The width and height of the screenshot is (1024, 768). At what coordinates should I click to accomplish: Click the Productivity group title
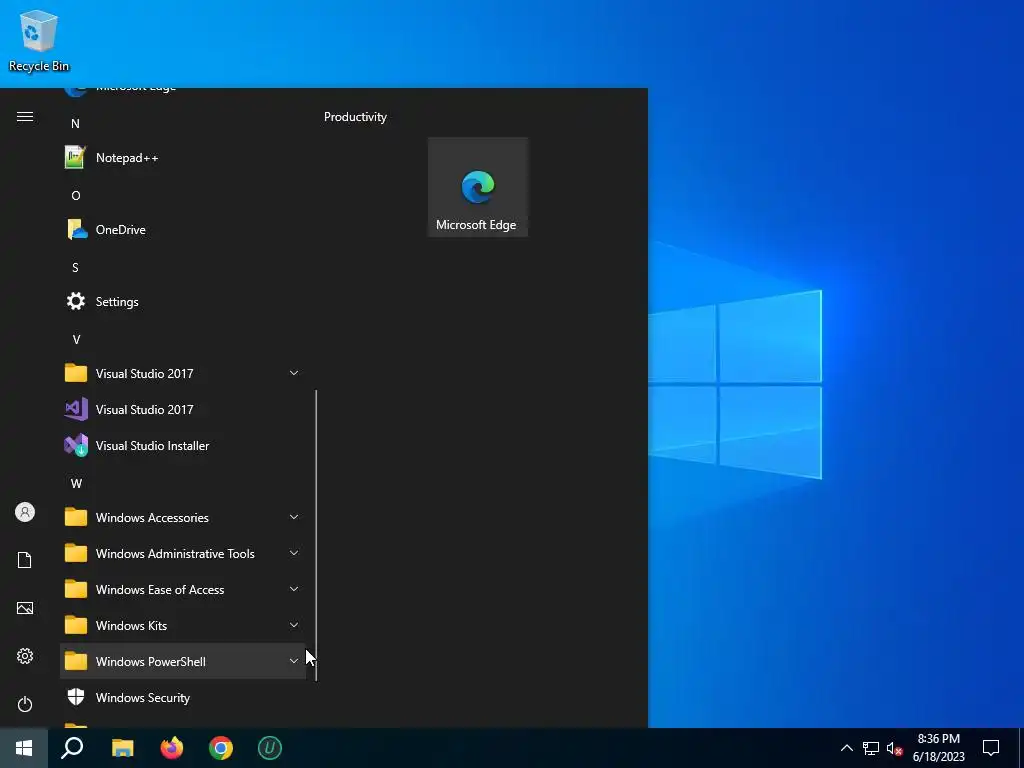355,117
